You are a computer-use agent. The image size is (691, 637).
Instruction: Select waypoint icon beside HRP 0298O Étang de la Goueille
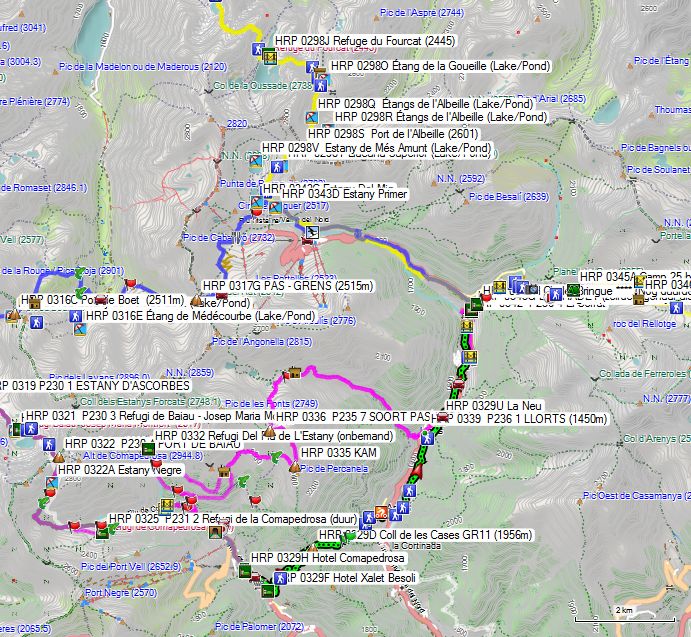coord(312,67)
